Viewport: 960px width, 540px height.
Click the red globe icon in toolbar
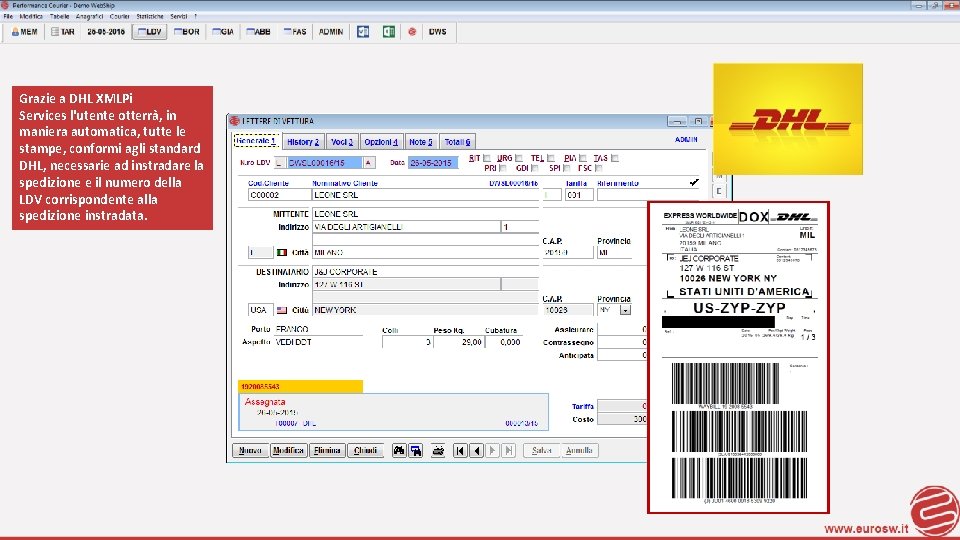[x=412, y=32]
